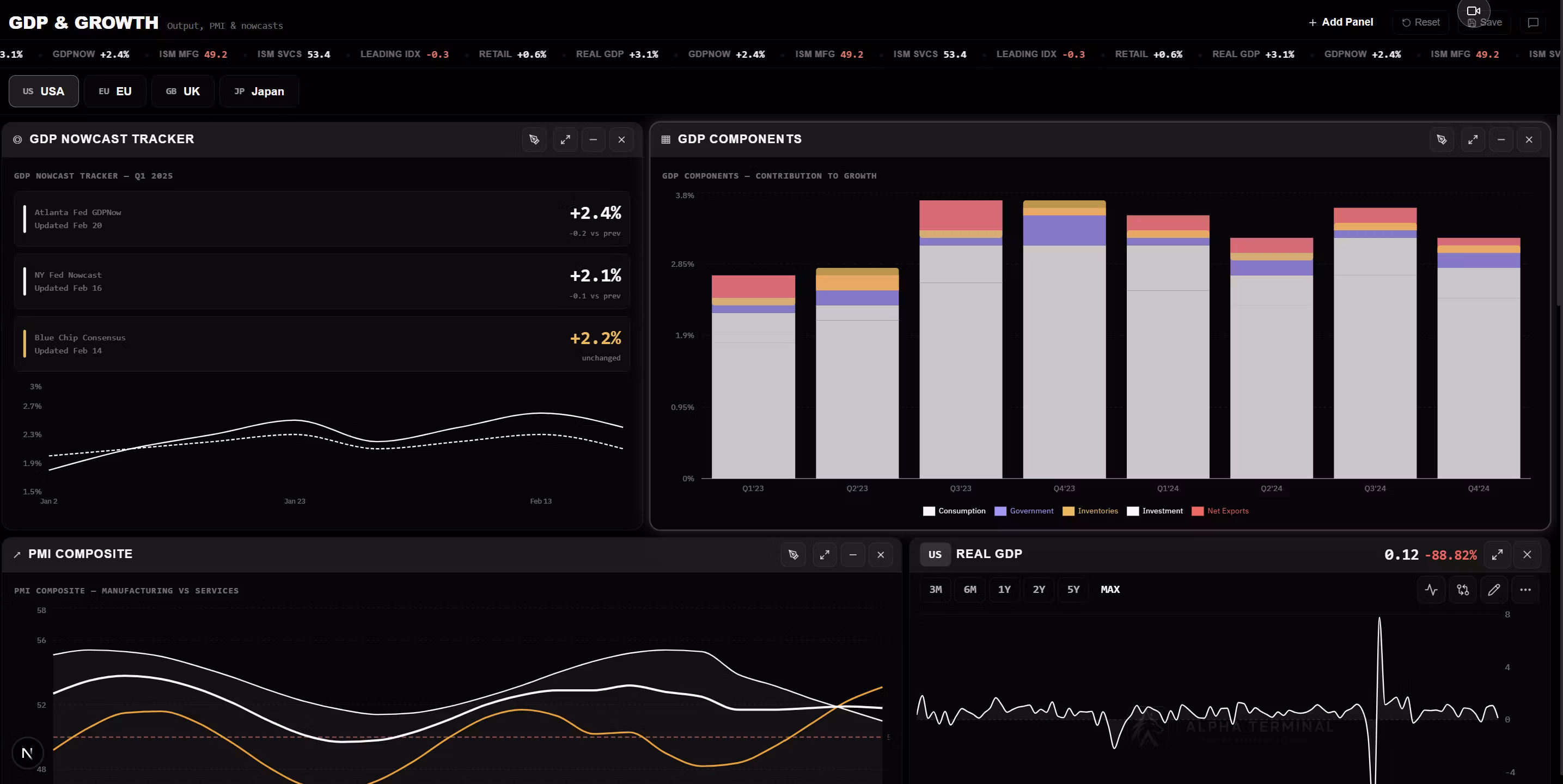
Task: Click the Reset button
Action: tap(1420, 22)
